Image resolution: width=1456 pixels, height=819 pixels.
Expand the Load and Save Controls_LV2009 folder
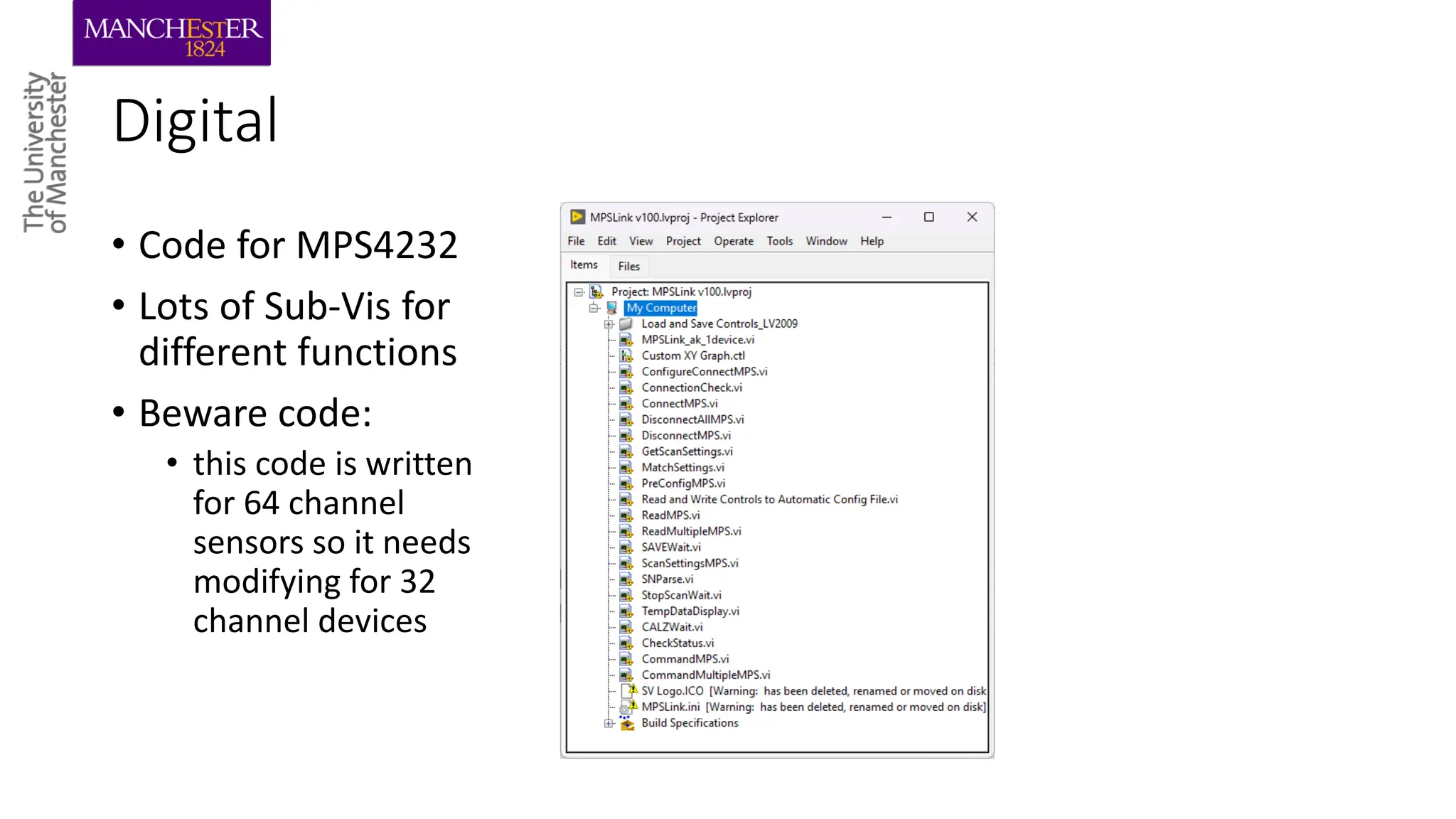(609, 324)
